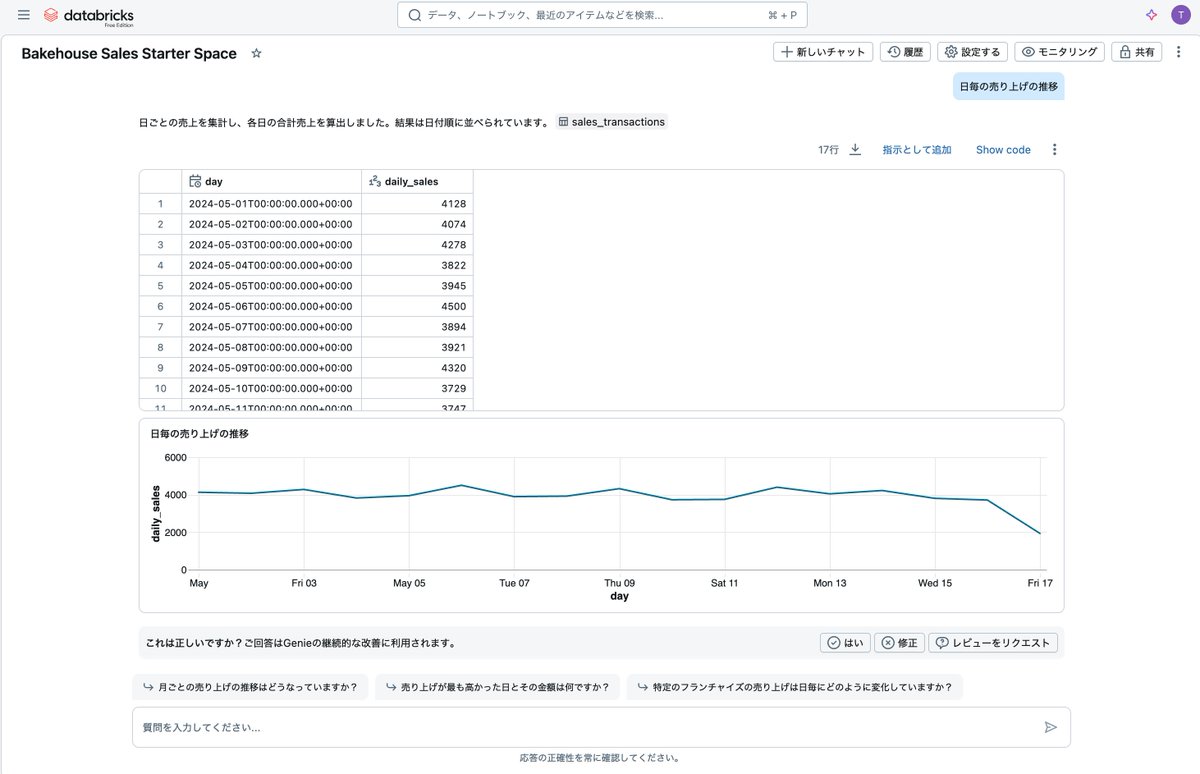Click Show code link
Image resolution: width=1200 pixels, height=774 pixels.
tap(1002, 149)
